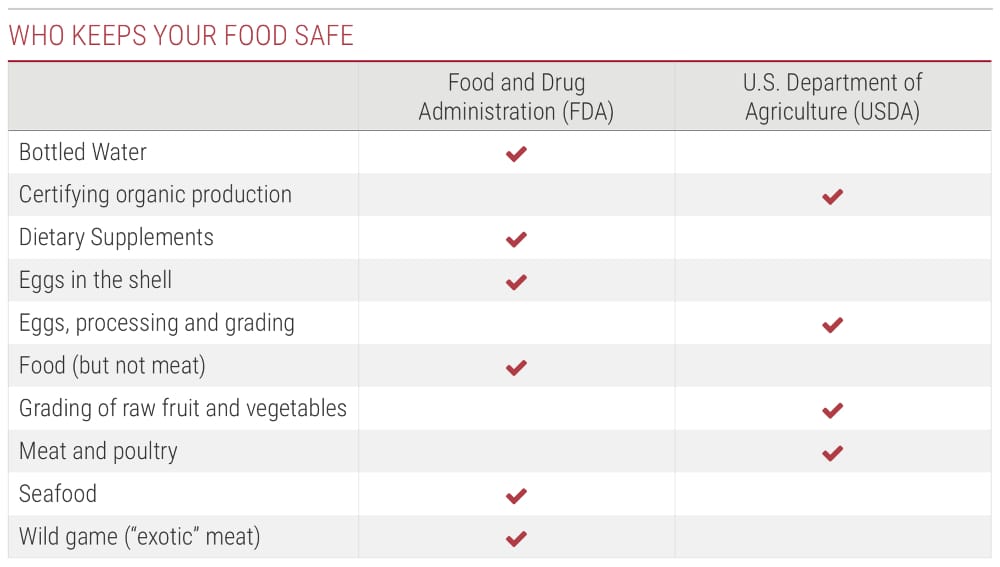
Task: Click the Seafood FDA checkmark
Action: (x=516, y=495)
